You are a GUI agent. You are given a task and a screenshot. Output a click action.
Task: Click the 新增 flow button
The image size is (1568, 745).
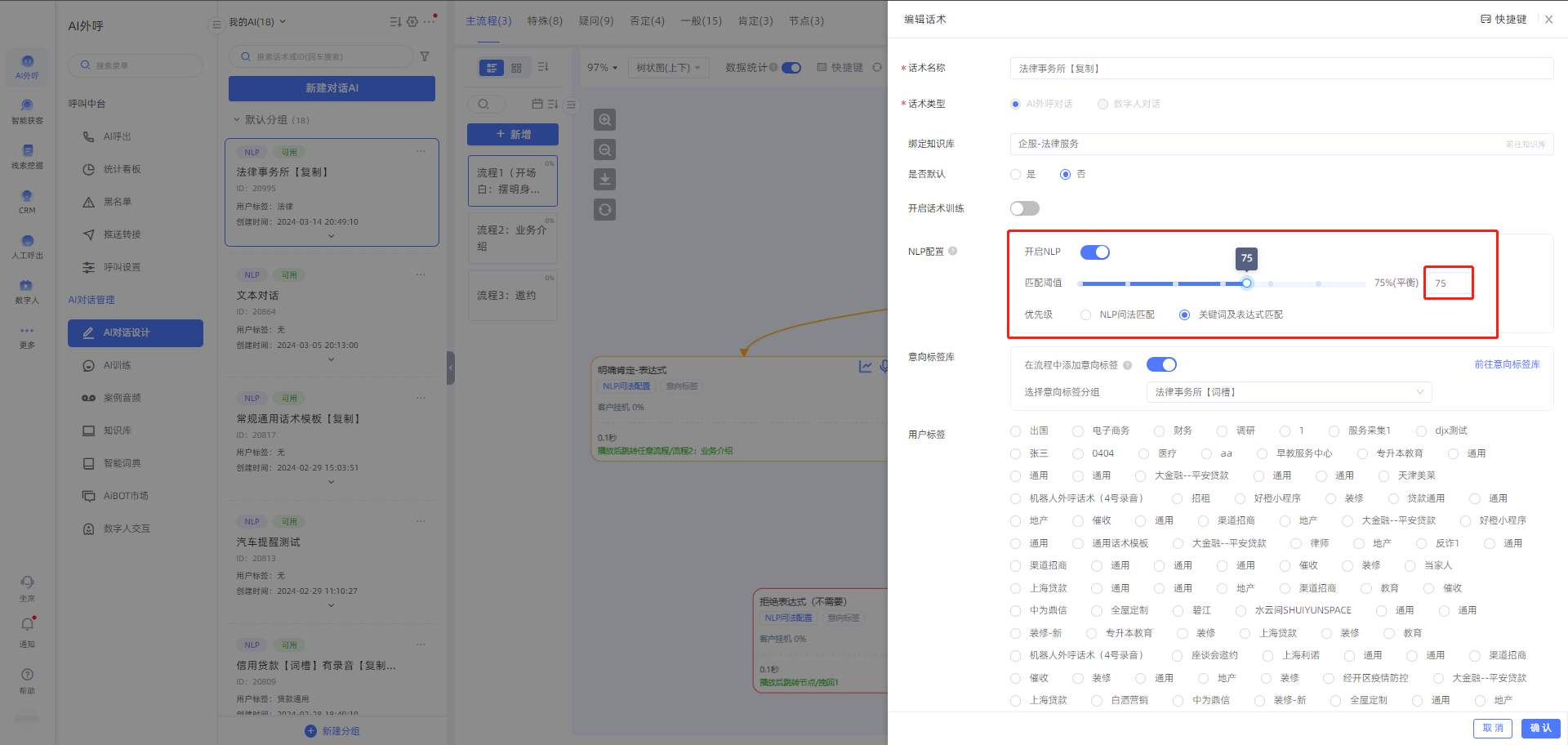click(513, 134)
